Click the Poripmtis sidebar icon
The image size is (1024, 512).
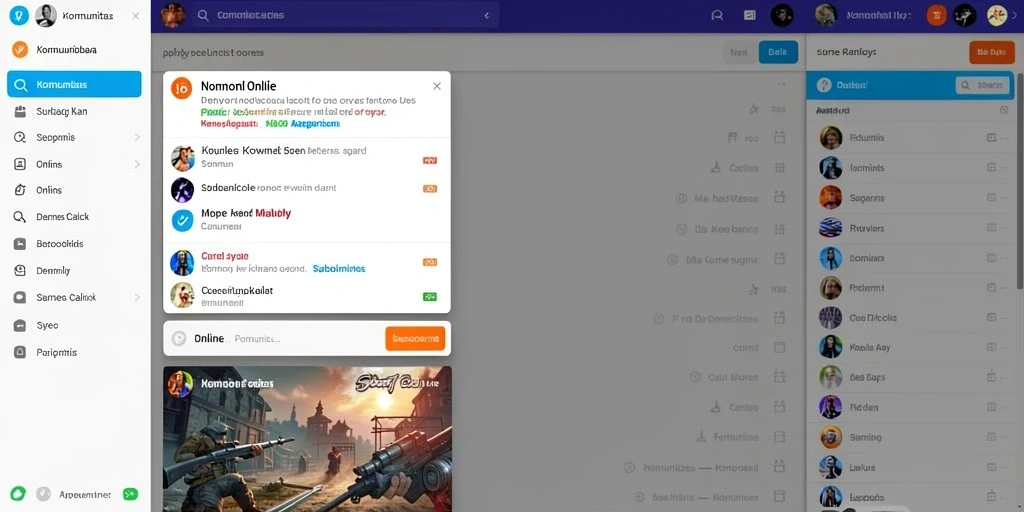(20, 353)
